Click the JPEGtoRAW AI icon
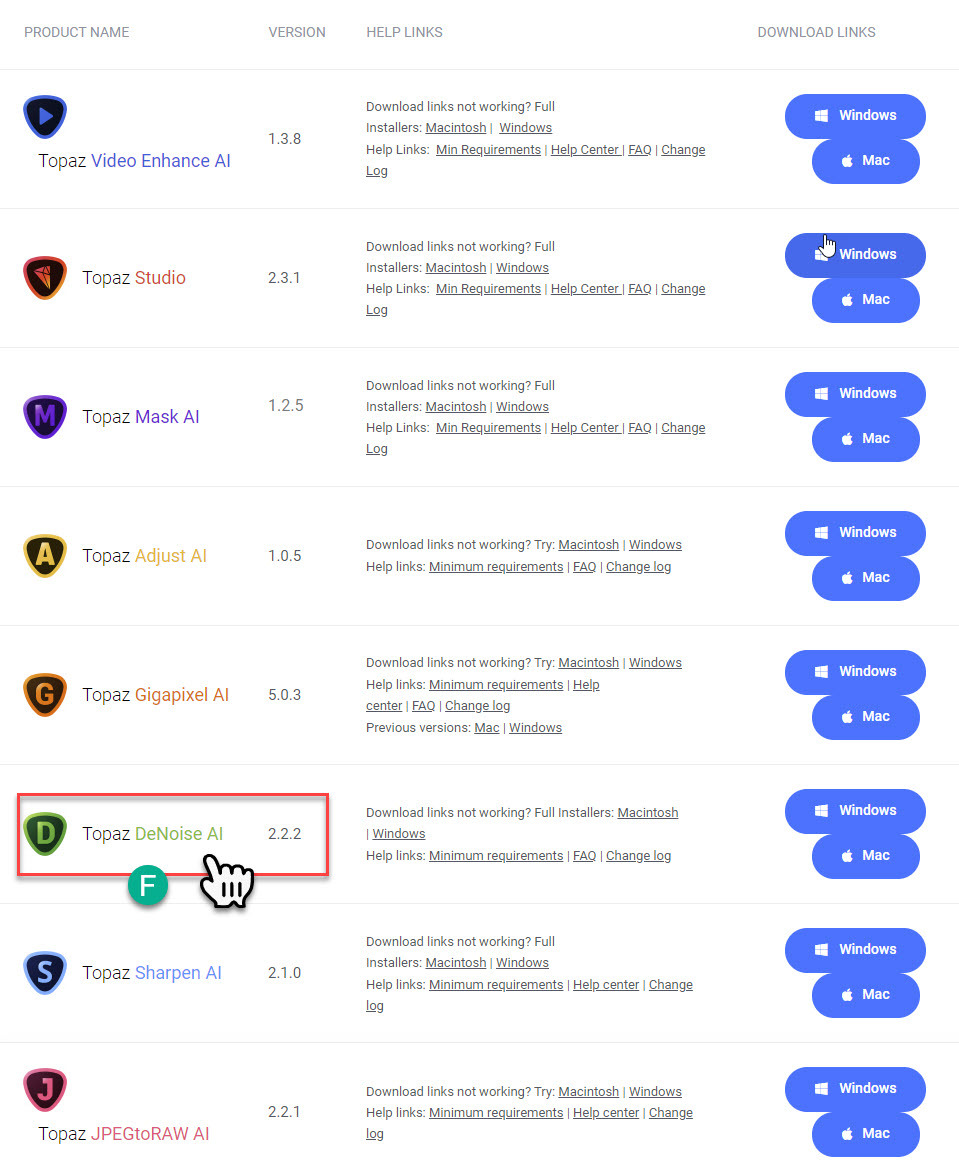The image size is (959, 1172). coord(45,1090)
